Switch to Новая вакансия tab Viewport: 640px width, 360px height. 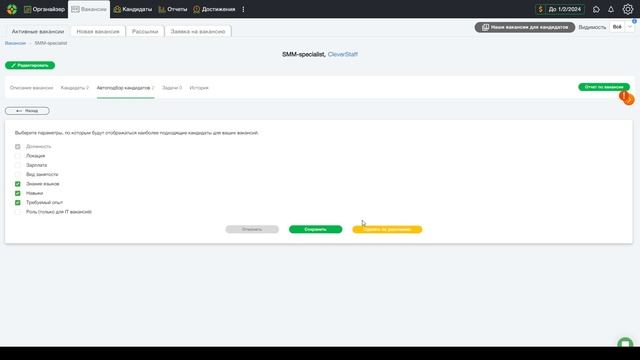[x=98, y=31]
